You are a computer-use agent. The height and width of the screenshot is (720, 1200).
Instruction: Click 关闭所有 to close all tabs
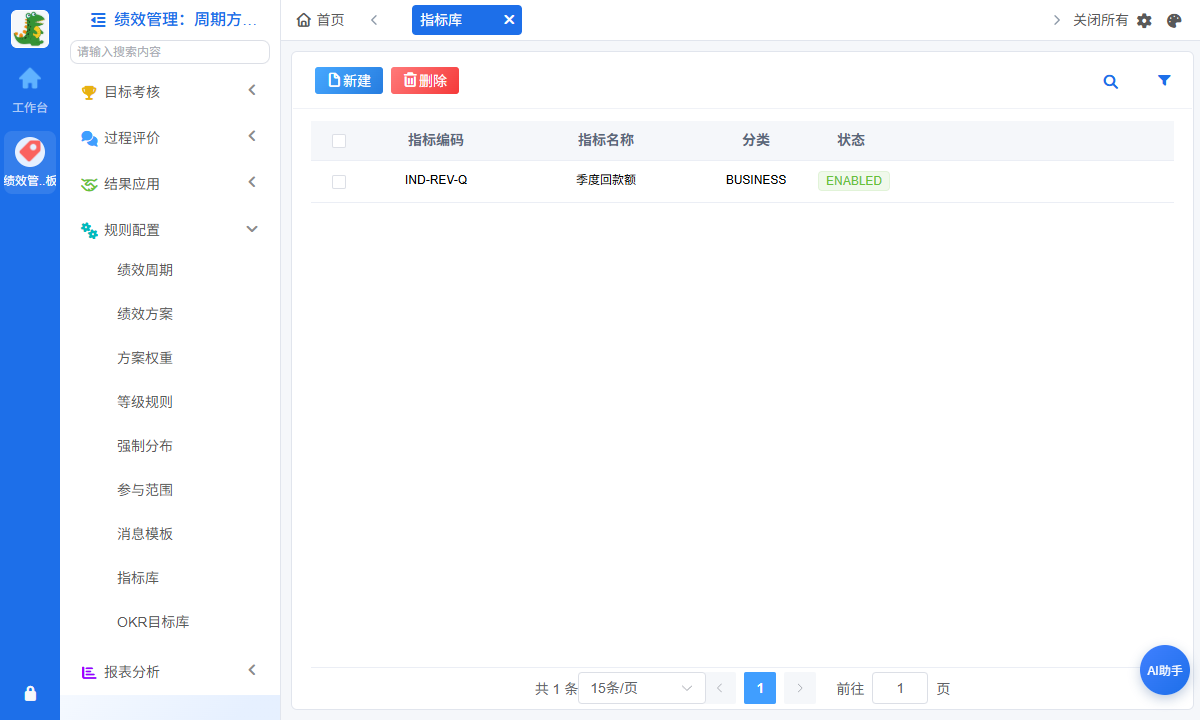(x=1100, y=20)
